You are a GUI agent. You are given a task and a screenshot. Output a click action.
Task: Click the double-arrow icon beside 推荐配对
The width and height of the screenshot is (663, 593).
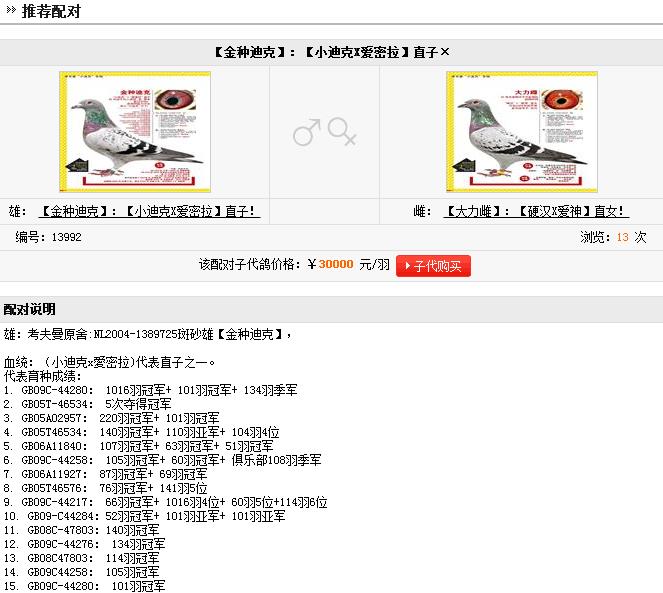[11, 10]
